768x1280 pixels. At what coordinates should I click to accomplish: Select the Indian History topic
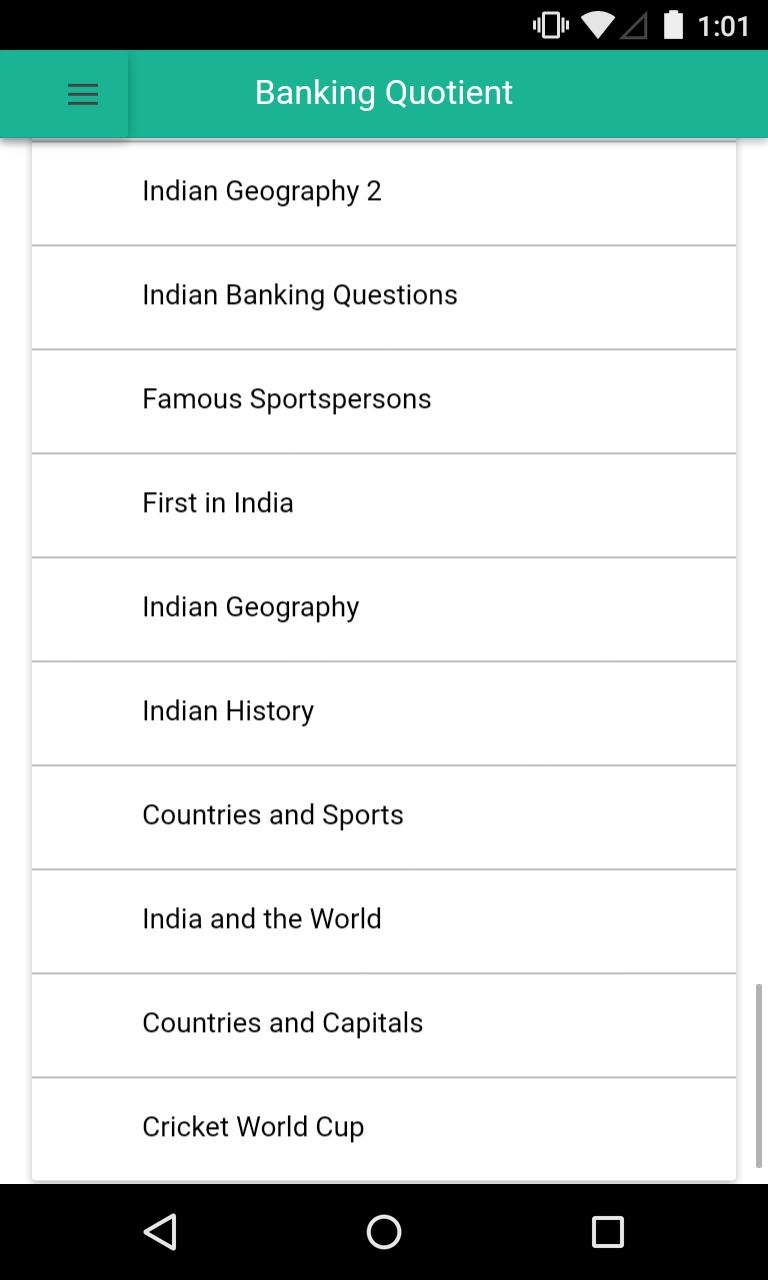click(384, 713)
